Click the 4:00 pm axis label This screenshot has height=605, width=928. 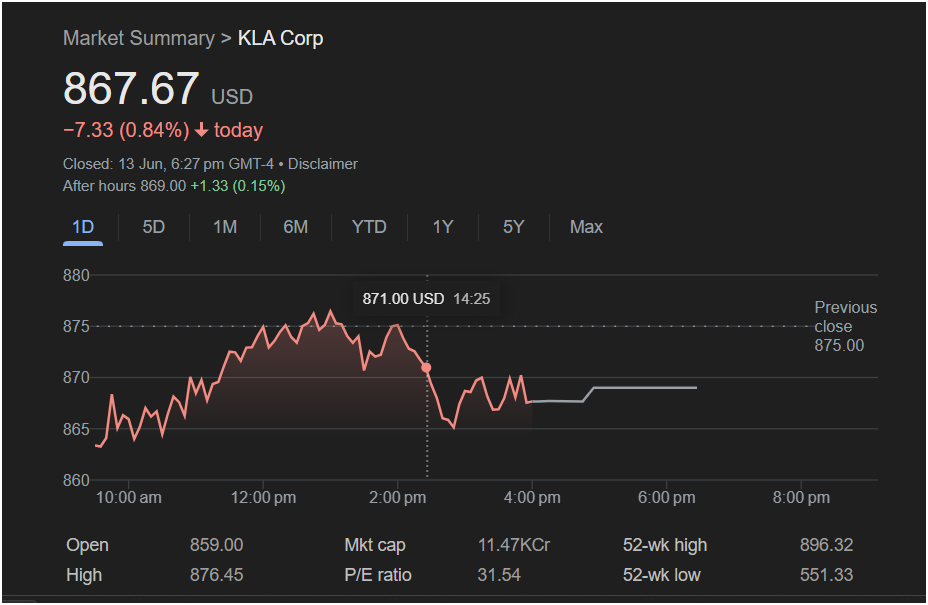(532, 497)
